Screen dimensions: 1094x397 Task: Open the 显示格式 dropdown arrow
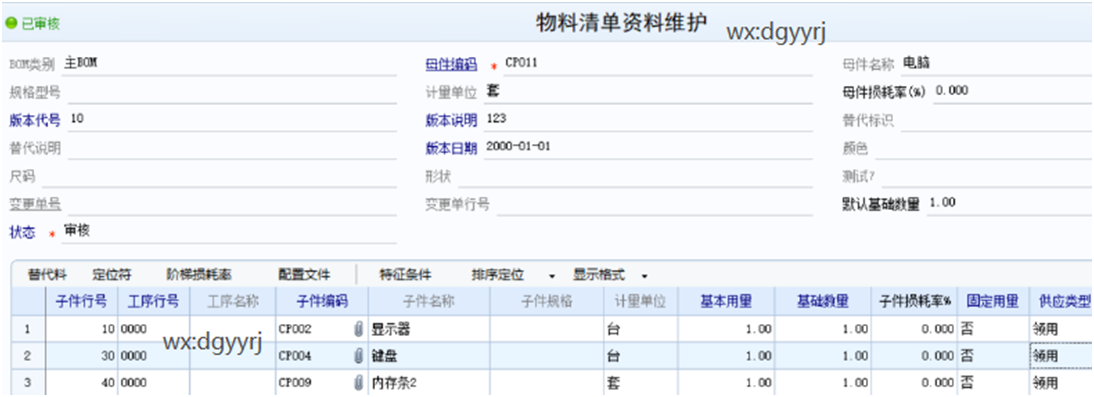(644, 275)
